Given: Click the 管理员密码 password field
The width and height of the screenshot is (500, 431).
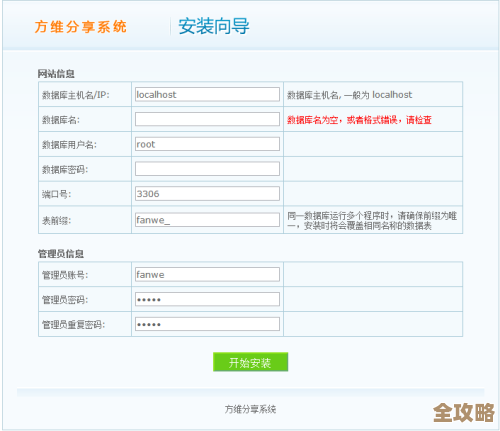Looking at the screenshot, I should click(x=207, y=299).
